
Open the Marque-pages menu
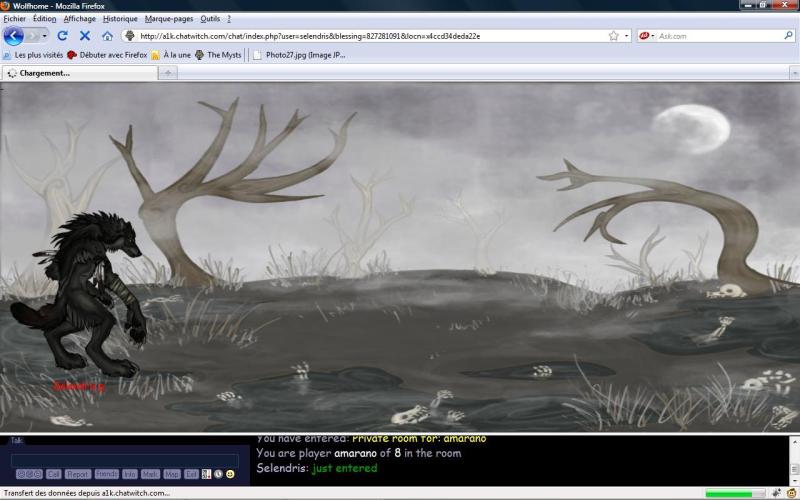coord(169,18)
